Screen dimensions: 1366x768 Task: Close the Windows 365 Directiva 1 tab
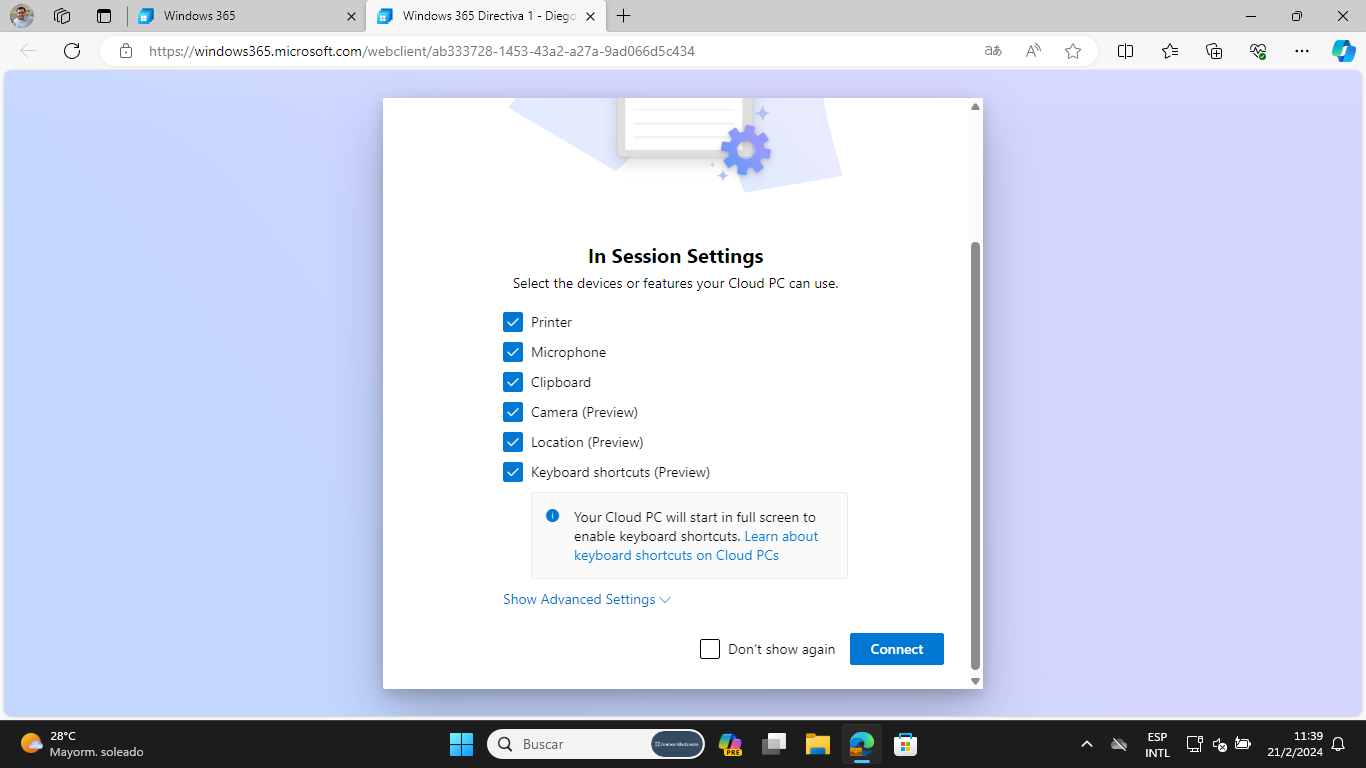(591, 16)
